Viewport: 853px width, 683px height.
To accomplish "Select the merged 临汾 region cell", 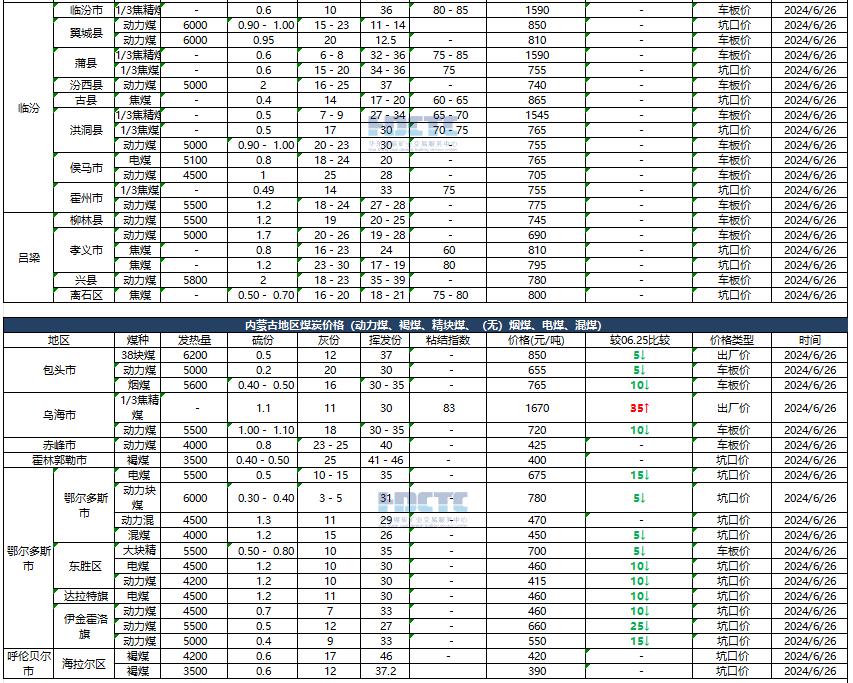I will (29, 108).
